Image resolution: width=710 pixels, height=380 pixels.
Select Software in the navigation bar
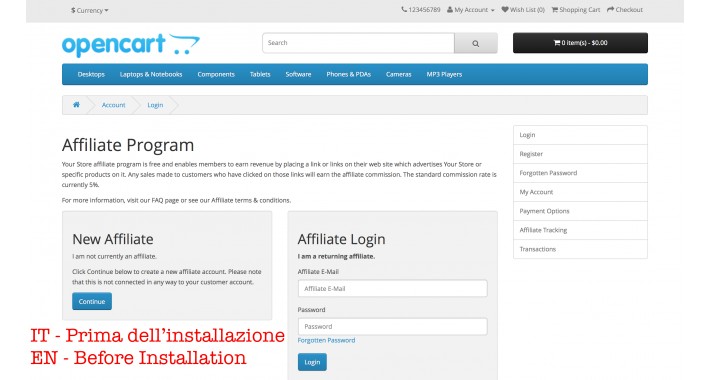click(x=298, y=74)
